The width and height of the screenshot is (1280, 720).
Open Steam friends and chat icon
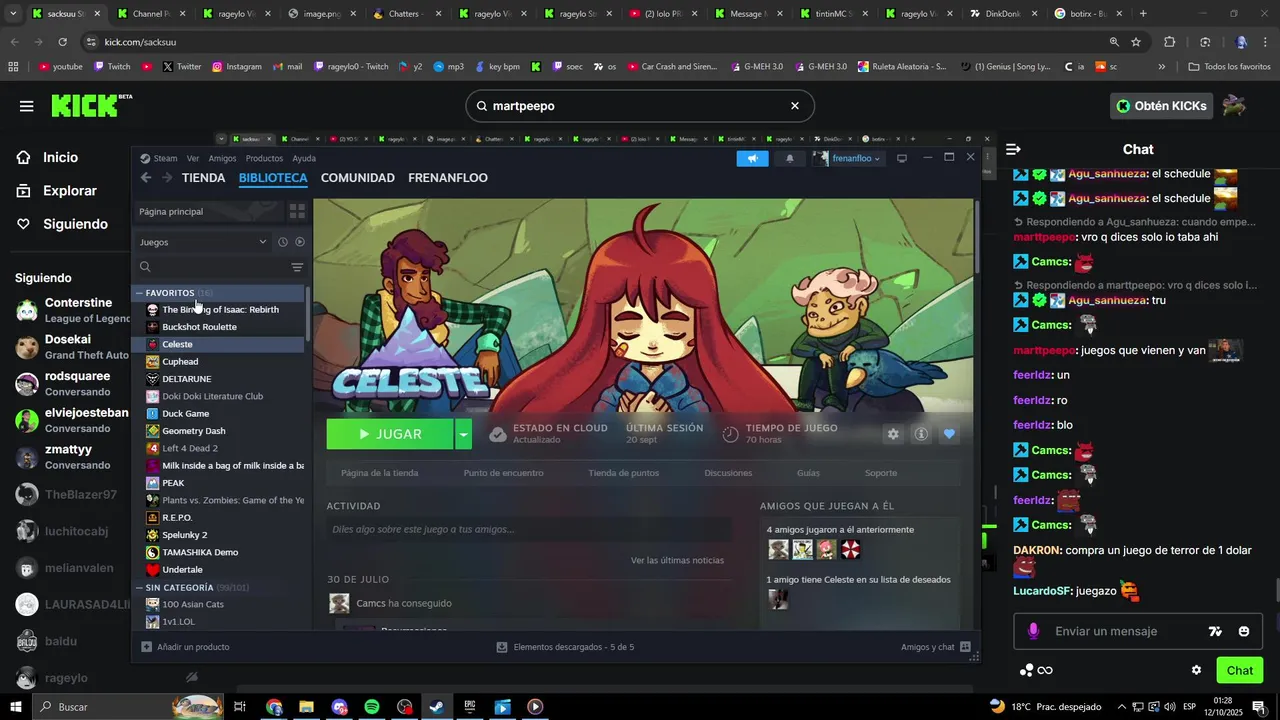(x=965, y=647)
